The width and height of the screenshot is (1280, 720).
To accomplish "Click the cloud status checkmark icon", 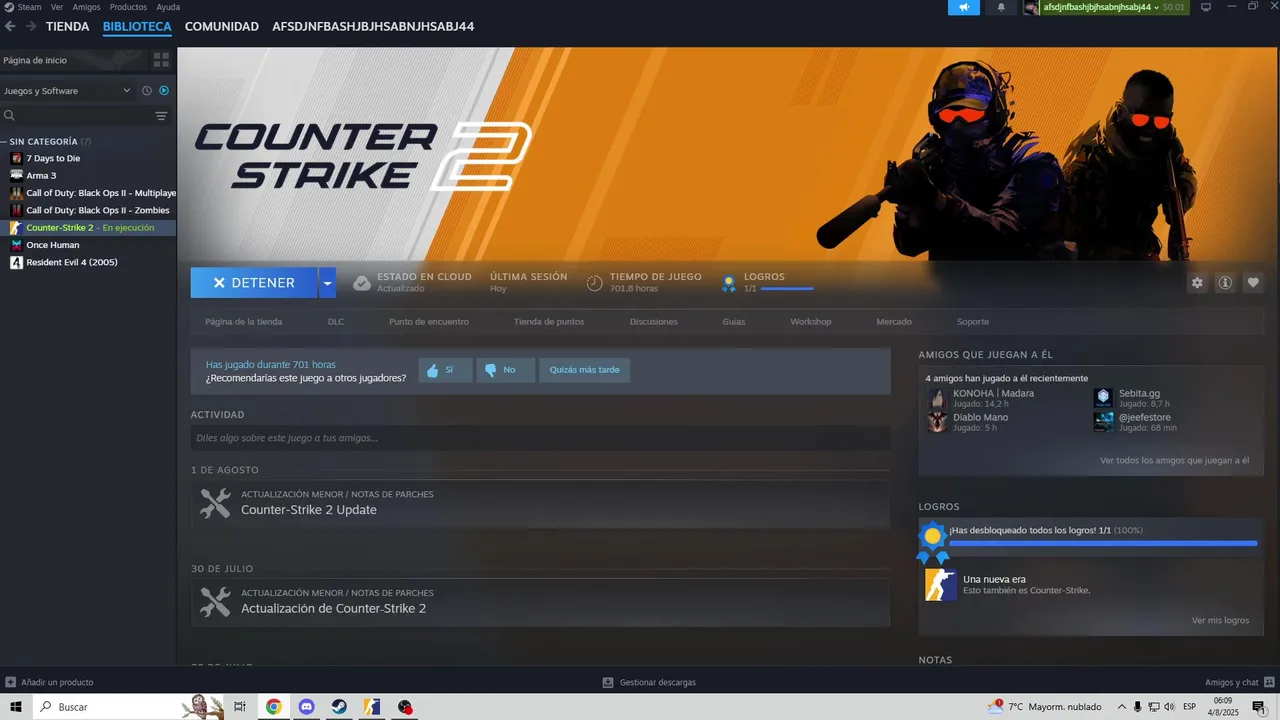I will tap(362, 283).
